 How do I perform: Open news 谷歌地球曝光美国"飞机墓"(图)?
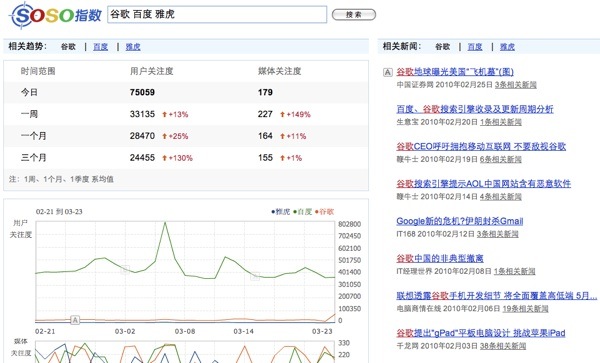pyautogui.click(x=455, y=72)
